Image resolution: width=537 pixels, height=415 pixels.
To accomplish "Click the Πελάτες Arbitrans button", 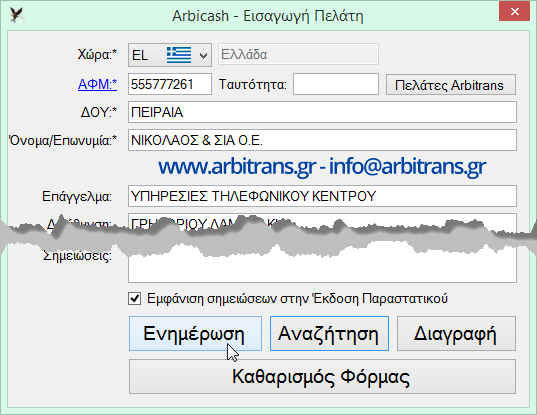I will [x=451, y=85].
